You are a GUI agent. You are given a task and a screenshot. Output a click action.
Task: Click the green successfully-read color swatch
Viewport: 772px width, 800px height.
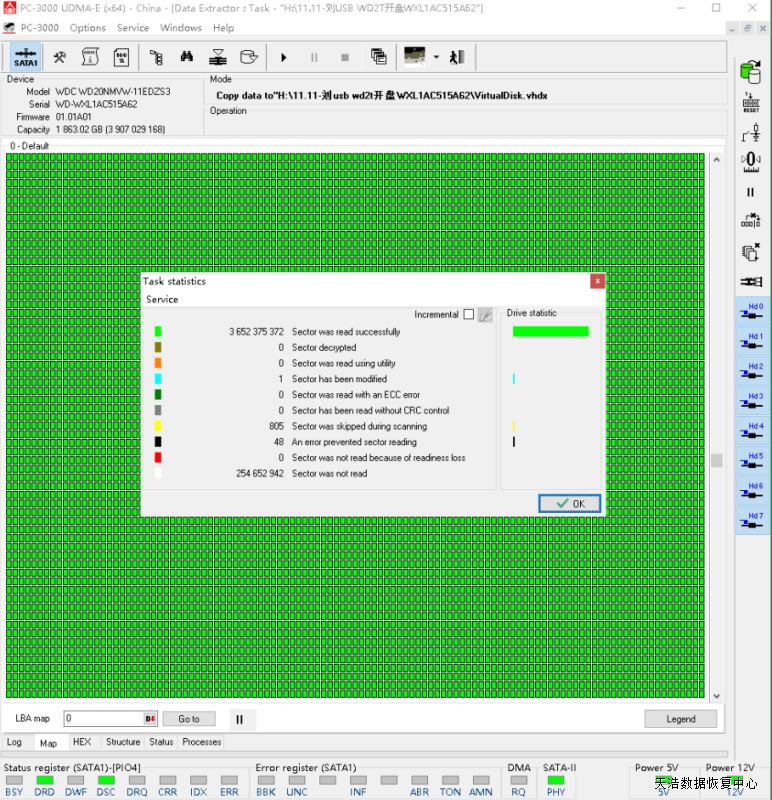pyautogui.click(x=158, y=332)
